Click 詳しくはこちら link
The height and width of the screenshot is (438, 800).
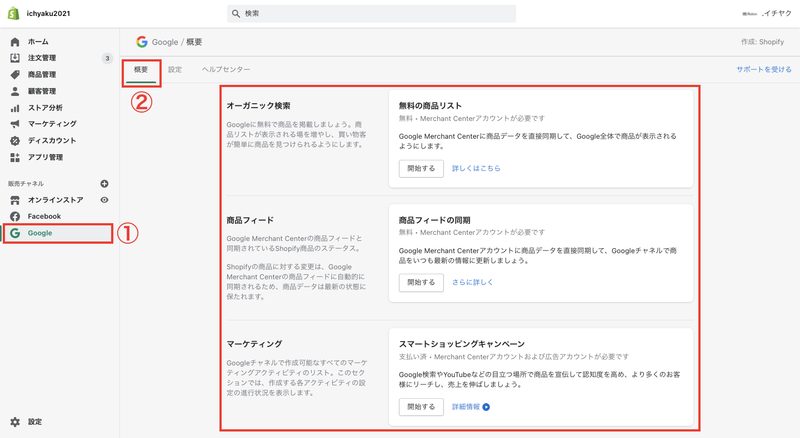pyautogui.click(x=476, y=168)
